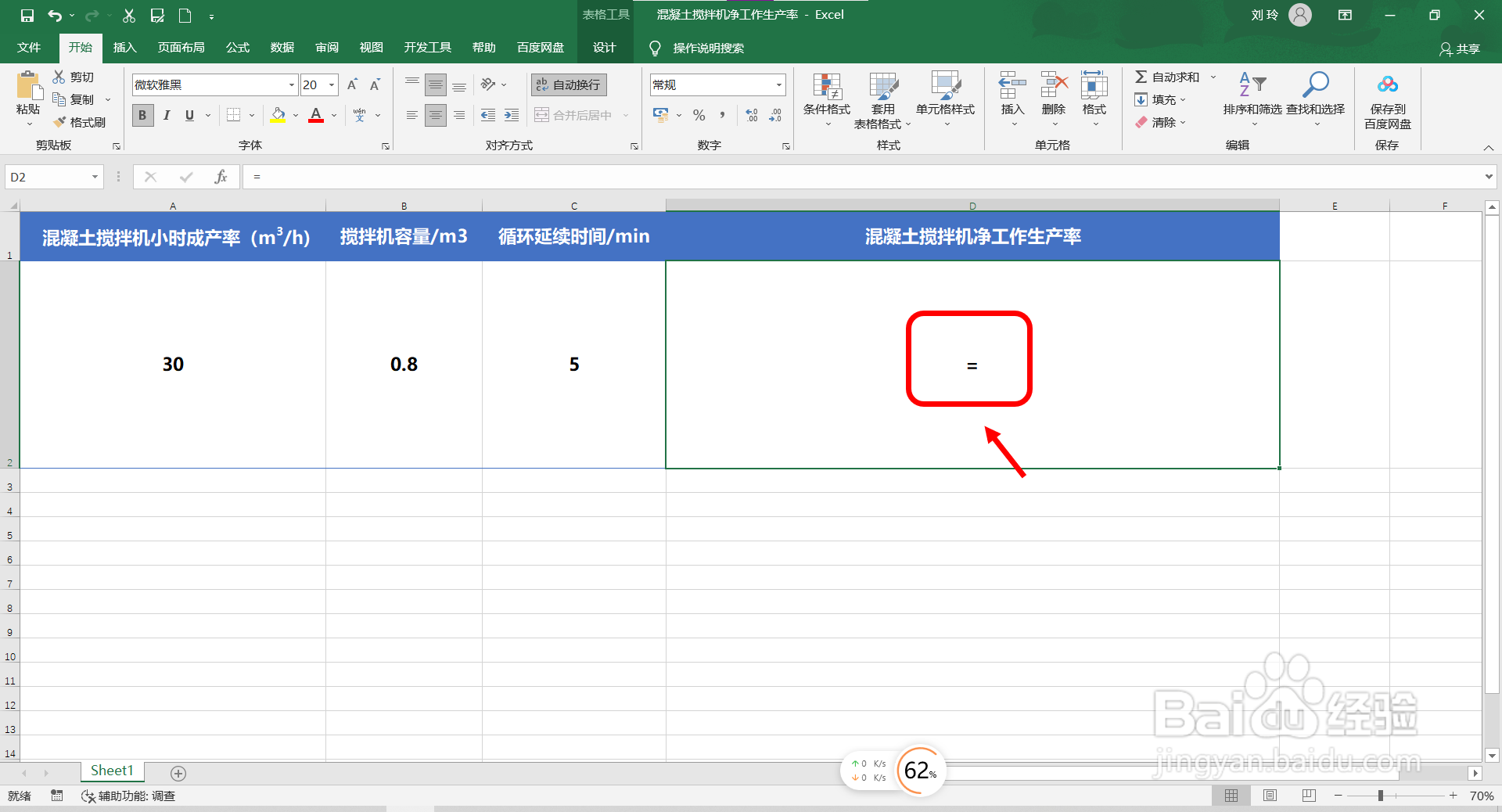Open Format as Table (套用表格格式)
Screen dimensions: 1502x812
[882, 100]
